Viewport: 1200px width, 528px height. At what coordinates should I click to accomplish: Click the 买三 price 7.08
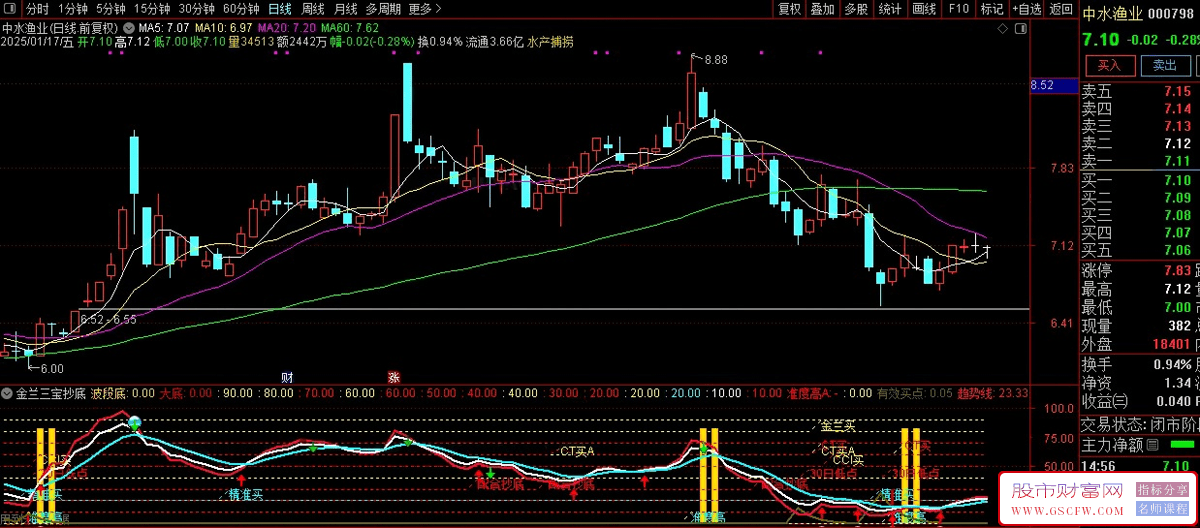pos(1177,215)
